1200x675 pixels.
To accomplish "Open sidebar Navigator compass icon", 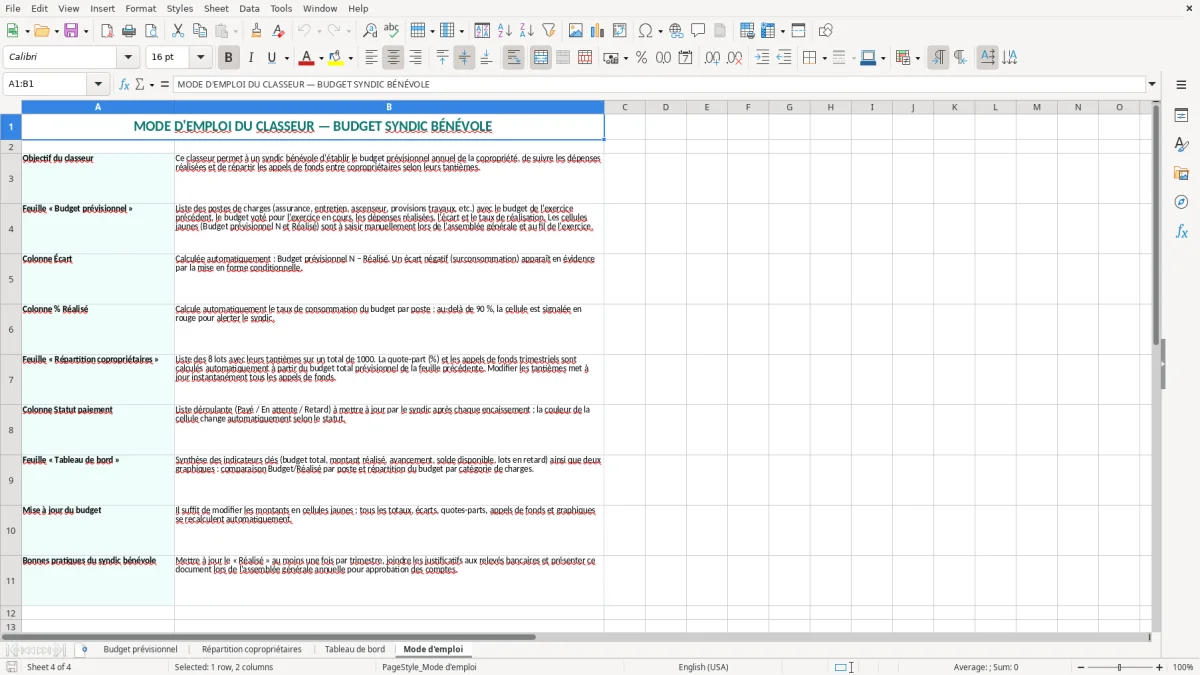I will (x=1181, y=202).
